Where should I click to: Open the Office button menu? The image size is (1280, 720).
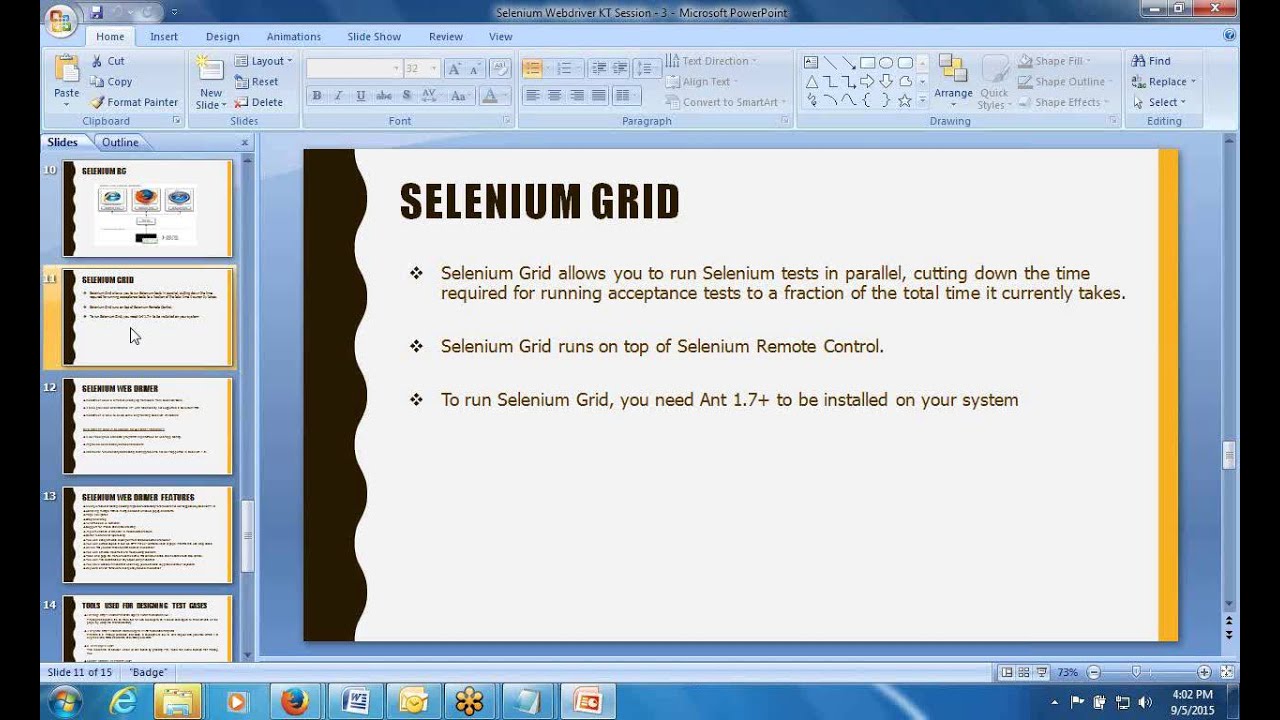tap(60, 19)
